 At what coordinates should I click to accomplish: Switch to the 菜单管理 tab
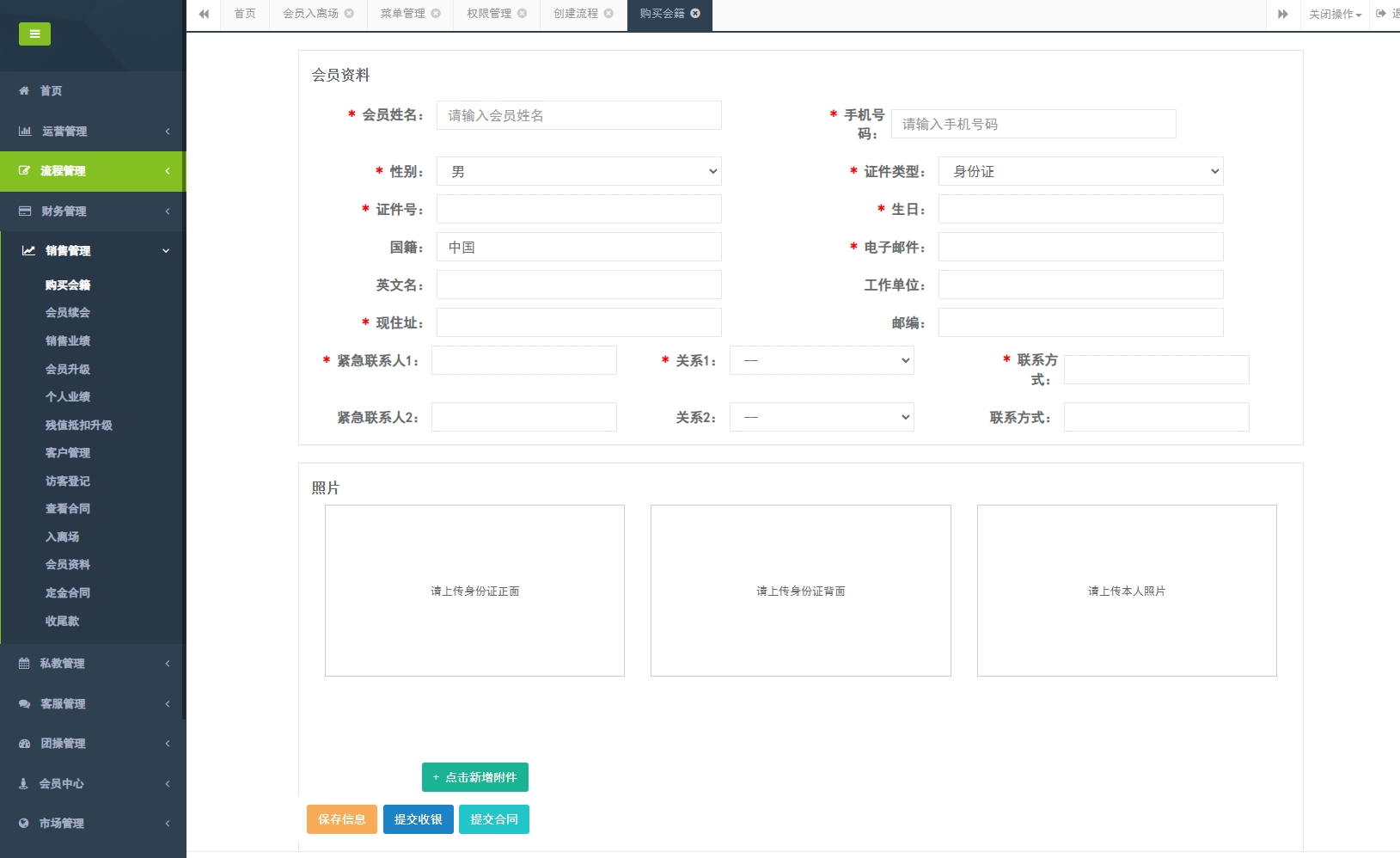tap(403, 14)
